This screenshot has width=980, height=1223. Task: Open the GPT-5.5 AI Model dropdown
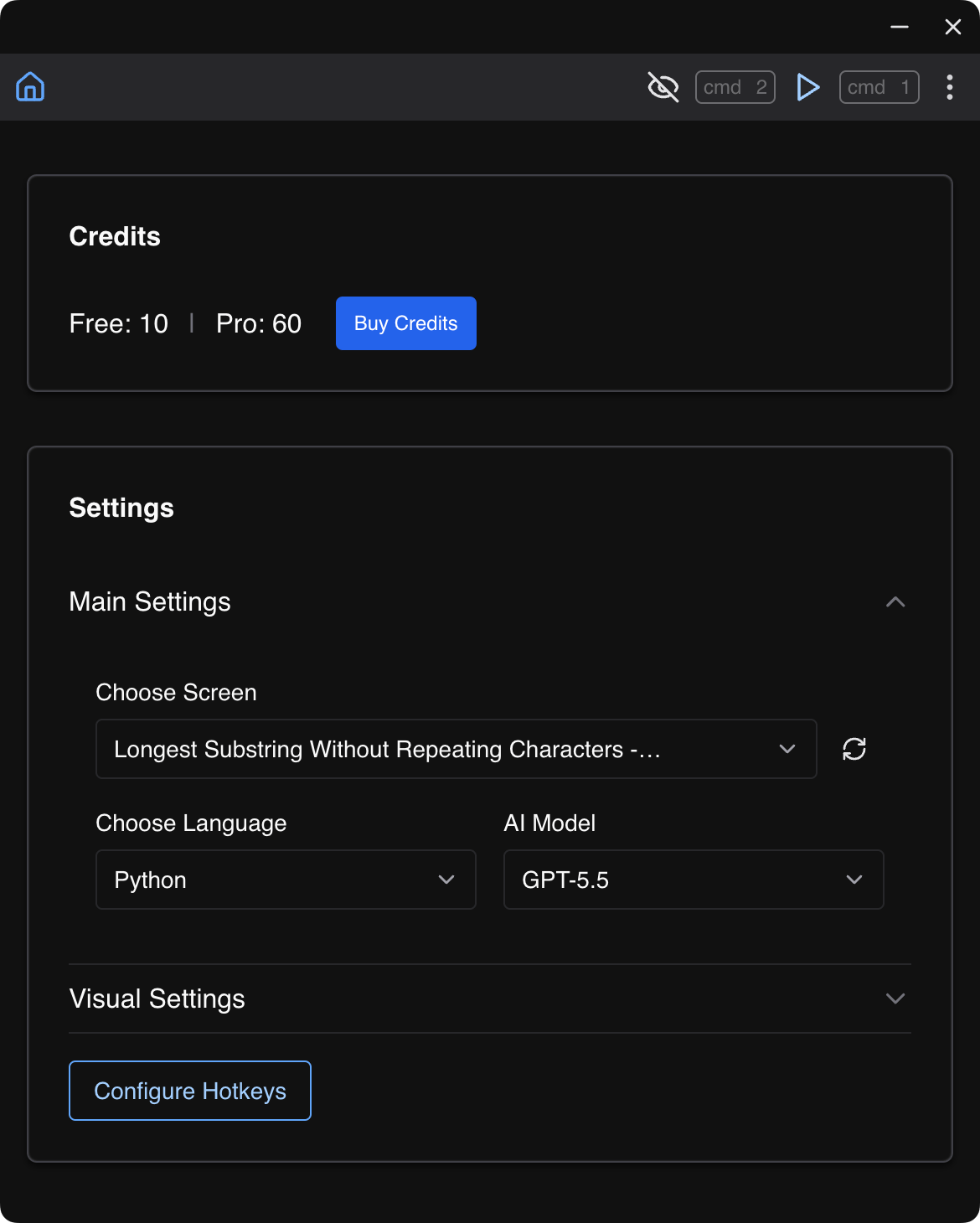pos(694,880)
